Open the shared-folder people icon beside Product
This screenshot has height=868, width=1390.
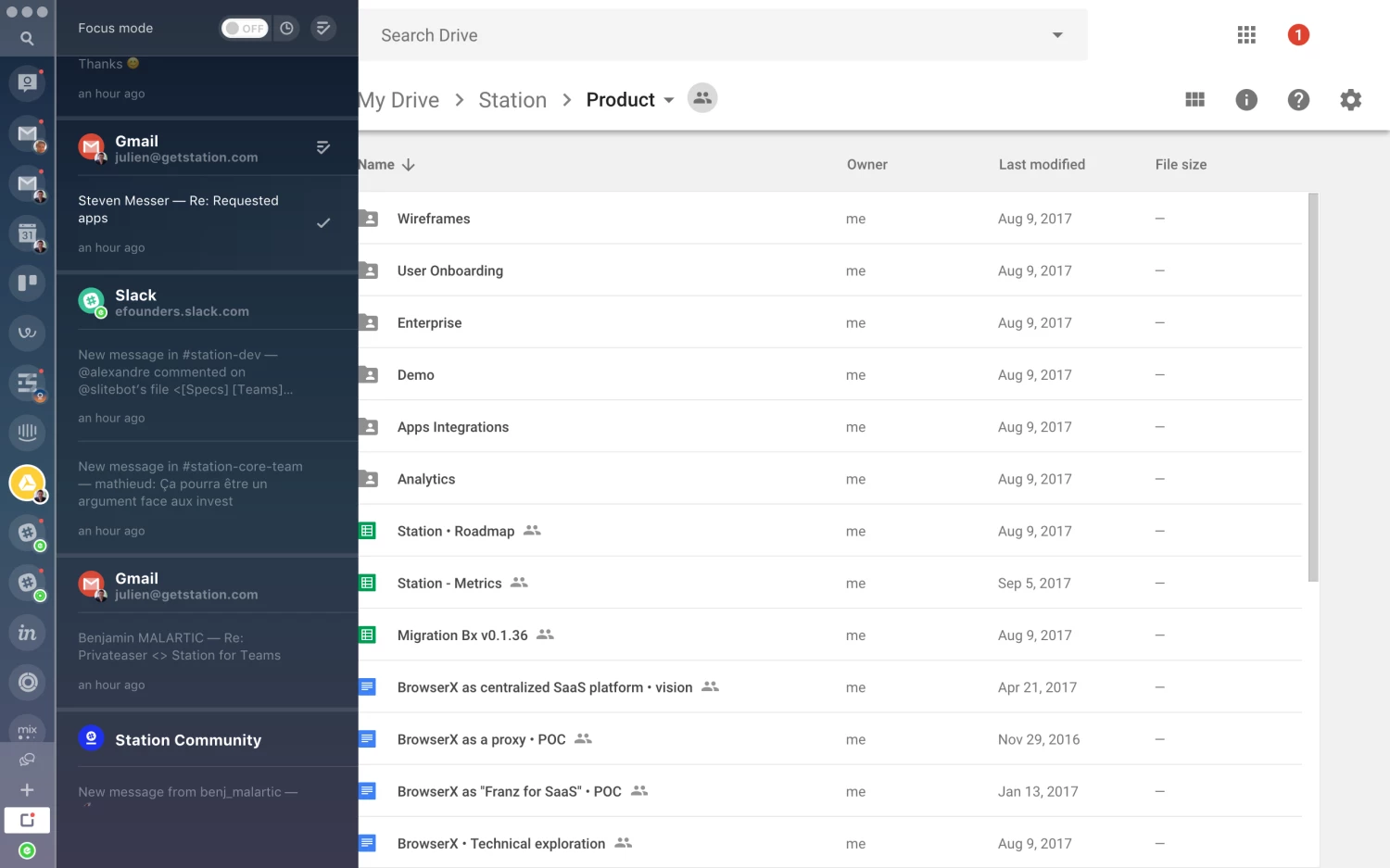point(702,98)
